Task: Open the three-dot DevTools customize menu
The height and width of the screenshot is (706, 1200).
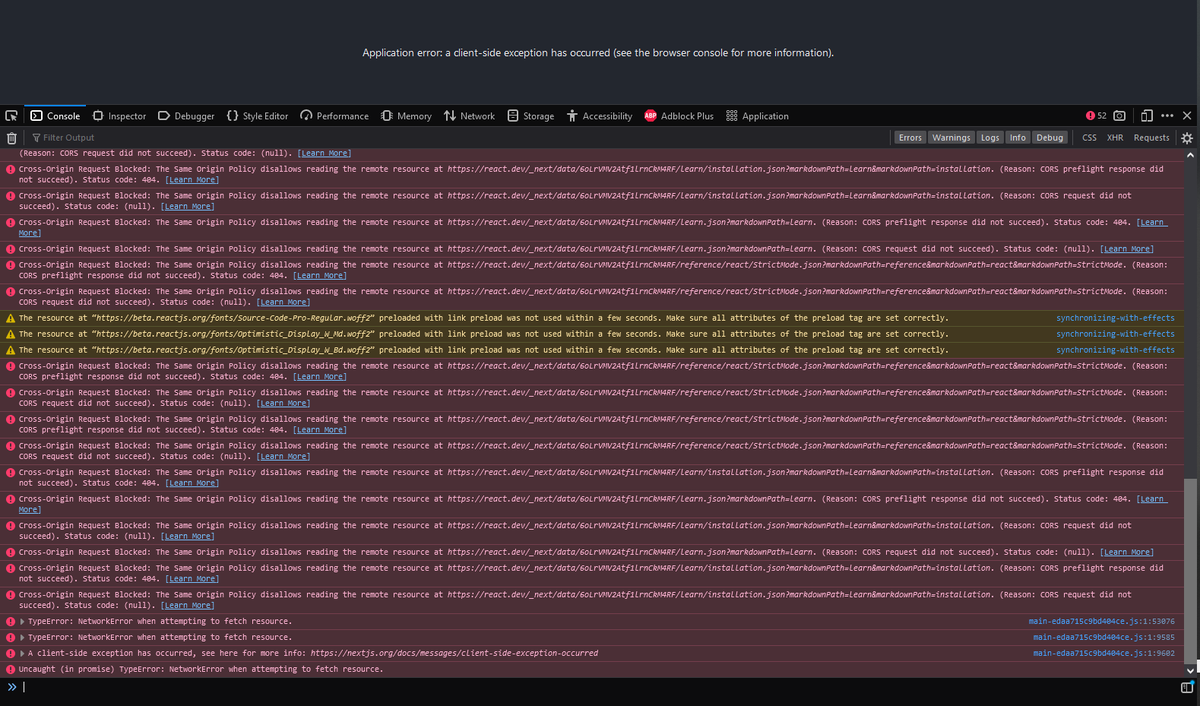Action: 1167,116
